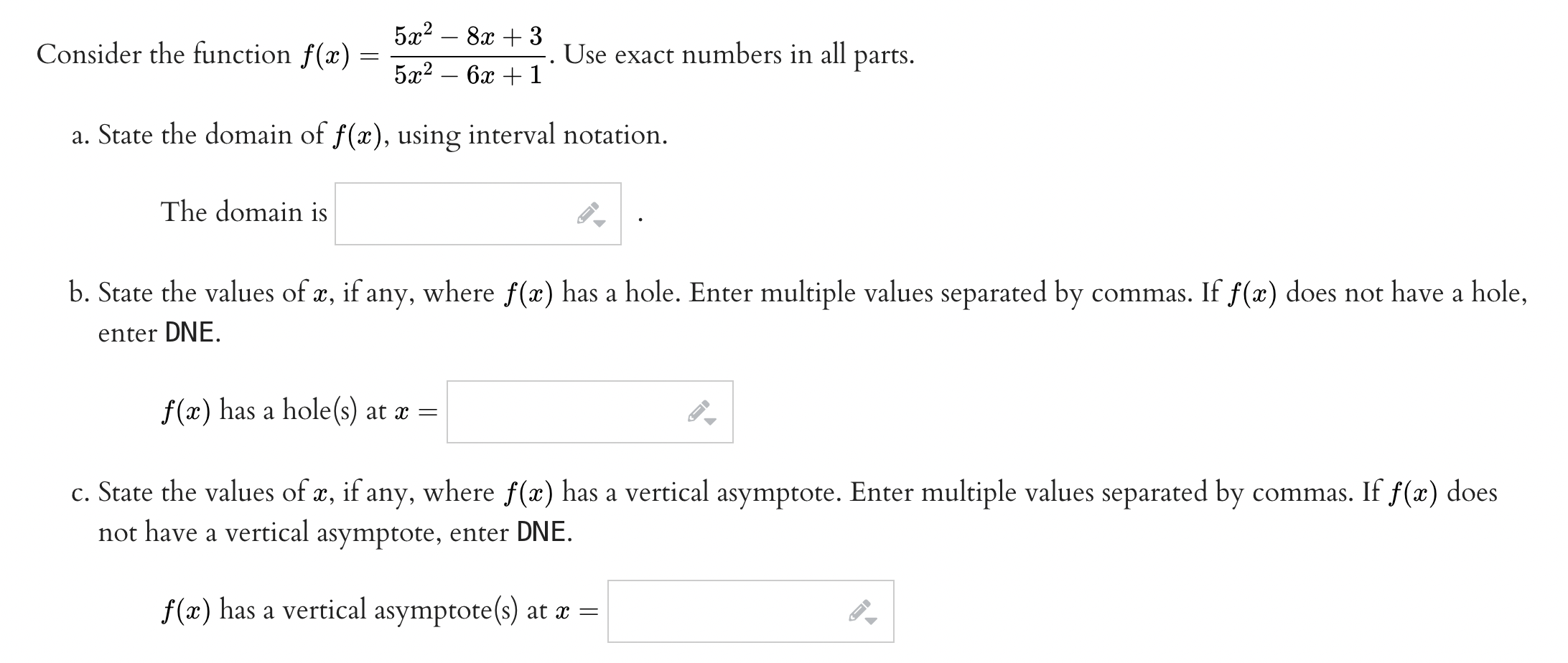Select the text 'The domain is'

click(x=246, y=212)
